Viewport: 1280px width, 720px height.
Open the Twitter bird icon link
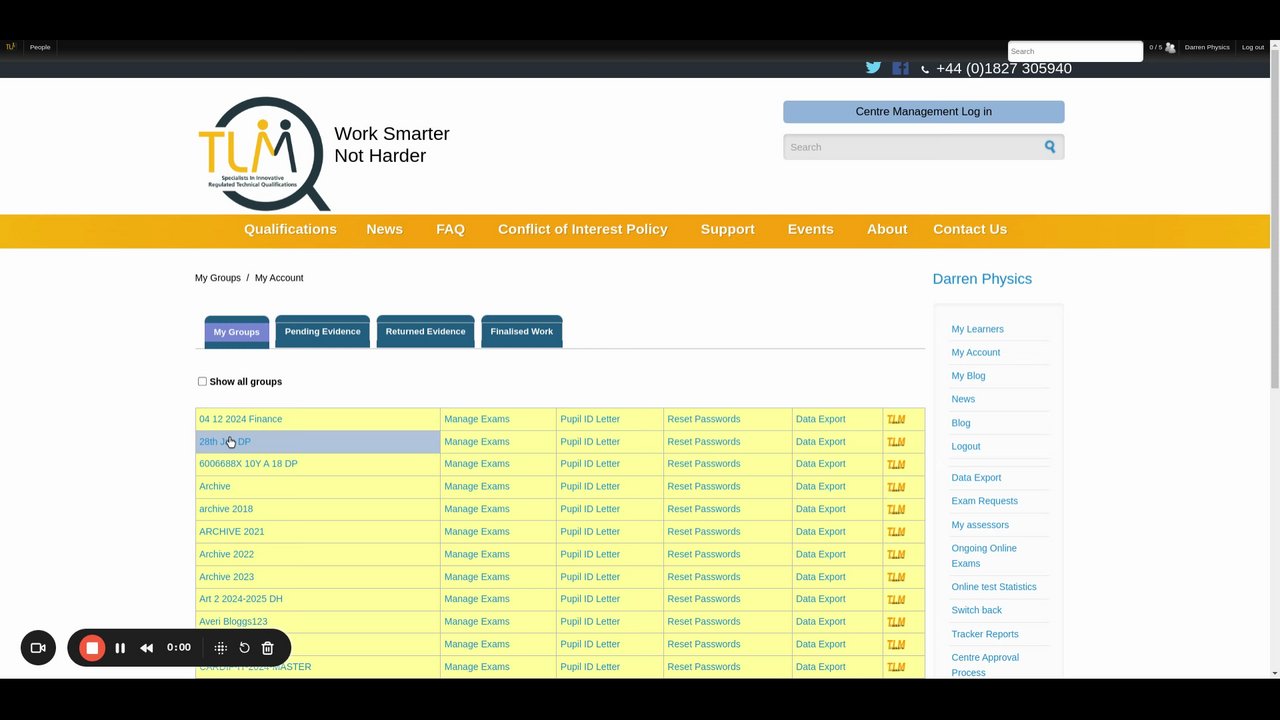click(x=873, y=67)
